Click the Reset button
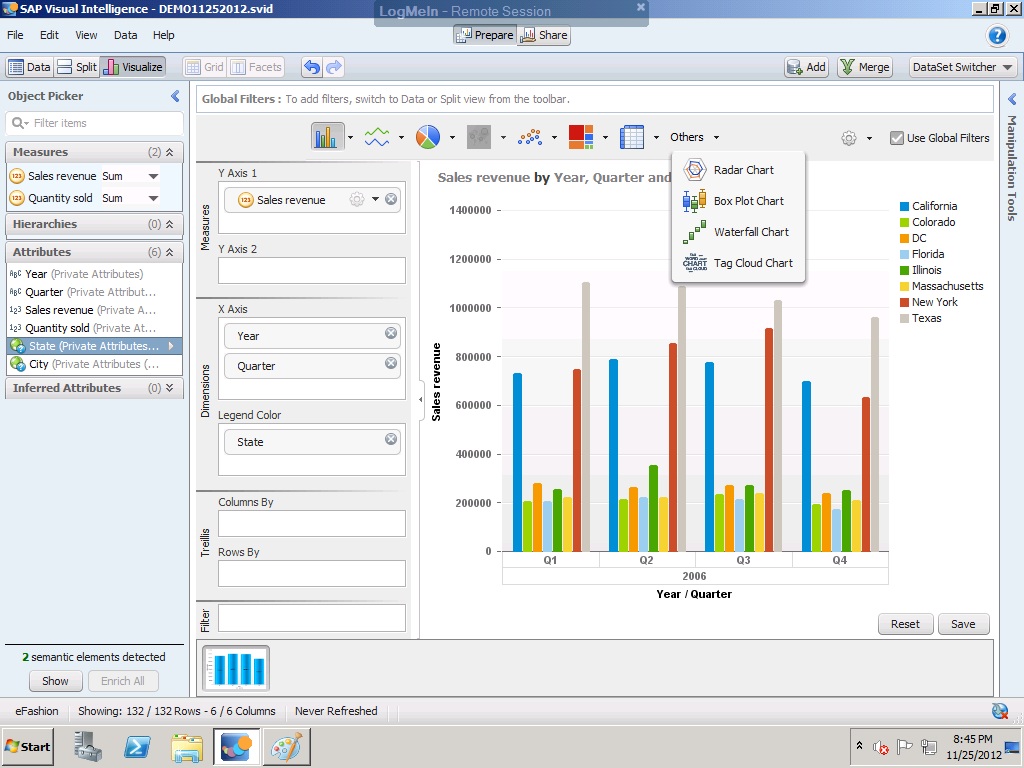Screen dimensions: 1024x768 click(905, 624)
